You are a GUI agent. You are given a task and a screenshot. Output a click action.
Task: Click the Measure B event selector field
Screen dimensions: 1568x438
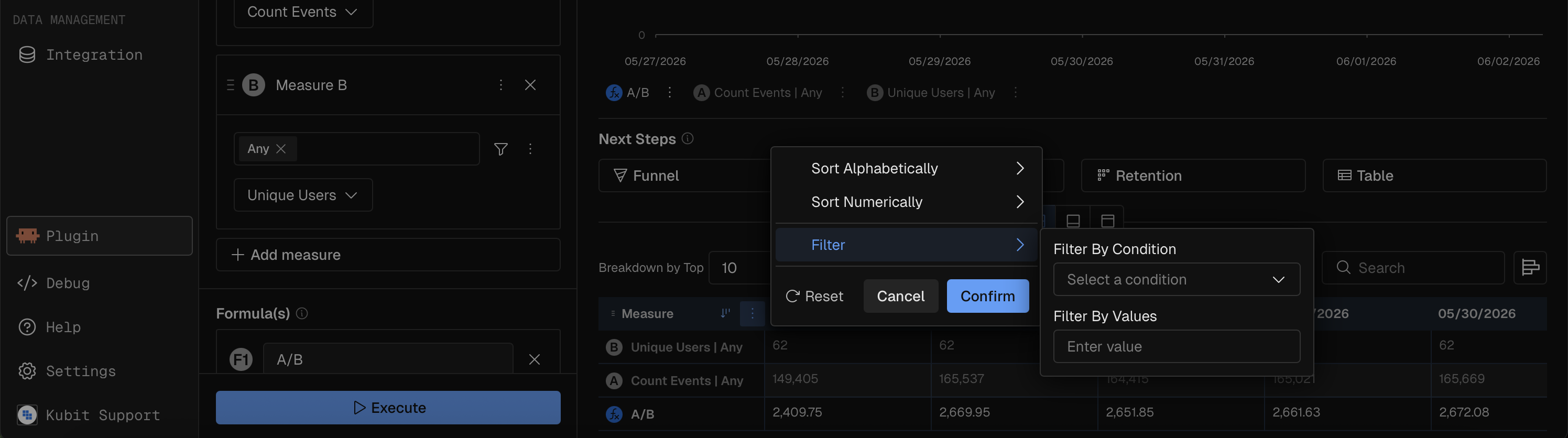[357, 149]
